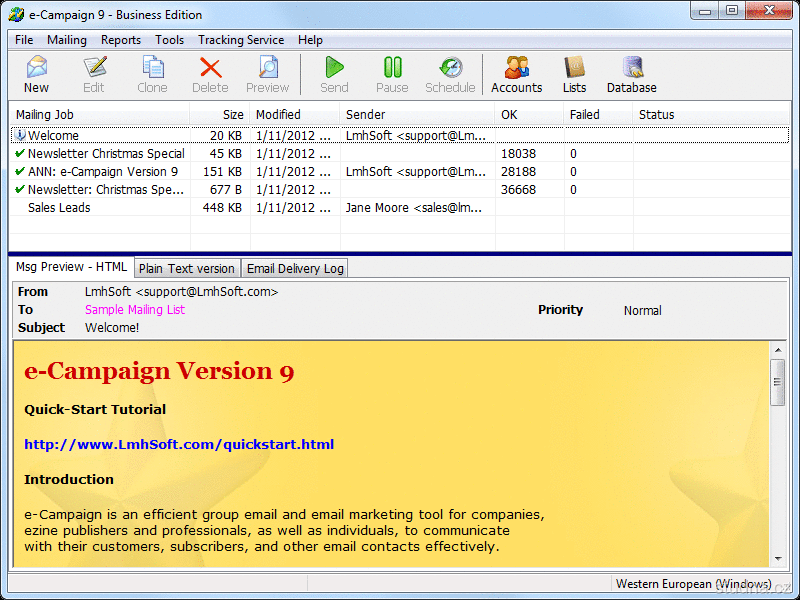The height and width of the screenshot is (600, 800).
Task: Click green check beside Newsletter: Christmas Spe...
Action: [x=20, y=189]
